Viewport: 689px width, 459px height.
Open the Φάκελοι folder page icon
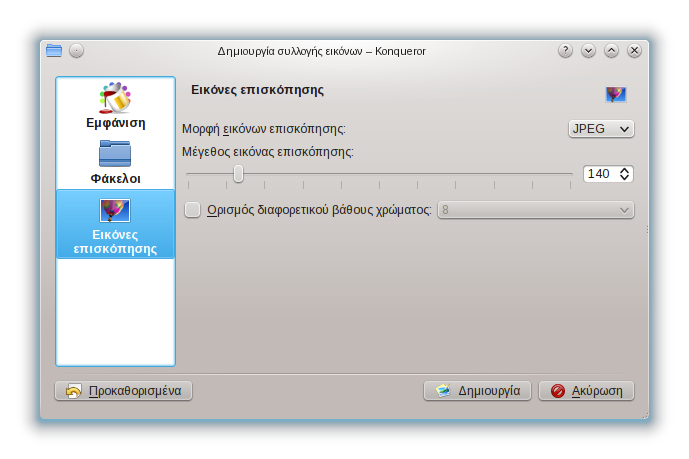click(x=116, y=153)
